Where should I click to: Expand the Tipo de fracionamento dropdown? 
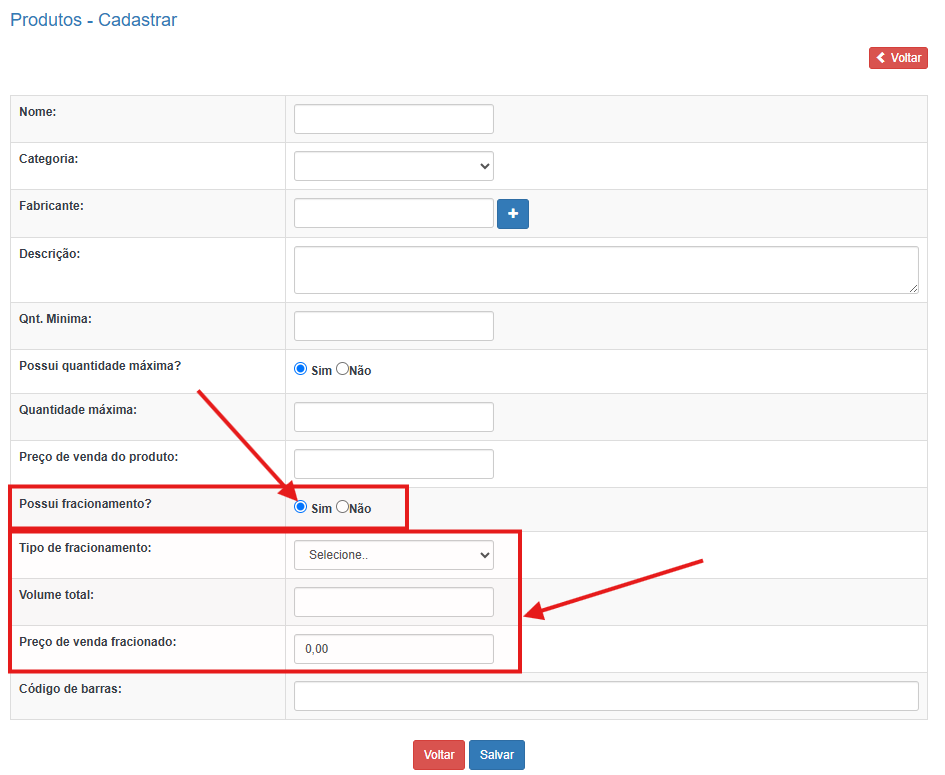393,554
